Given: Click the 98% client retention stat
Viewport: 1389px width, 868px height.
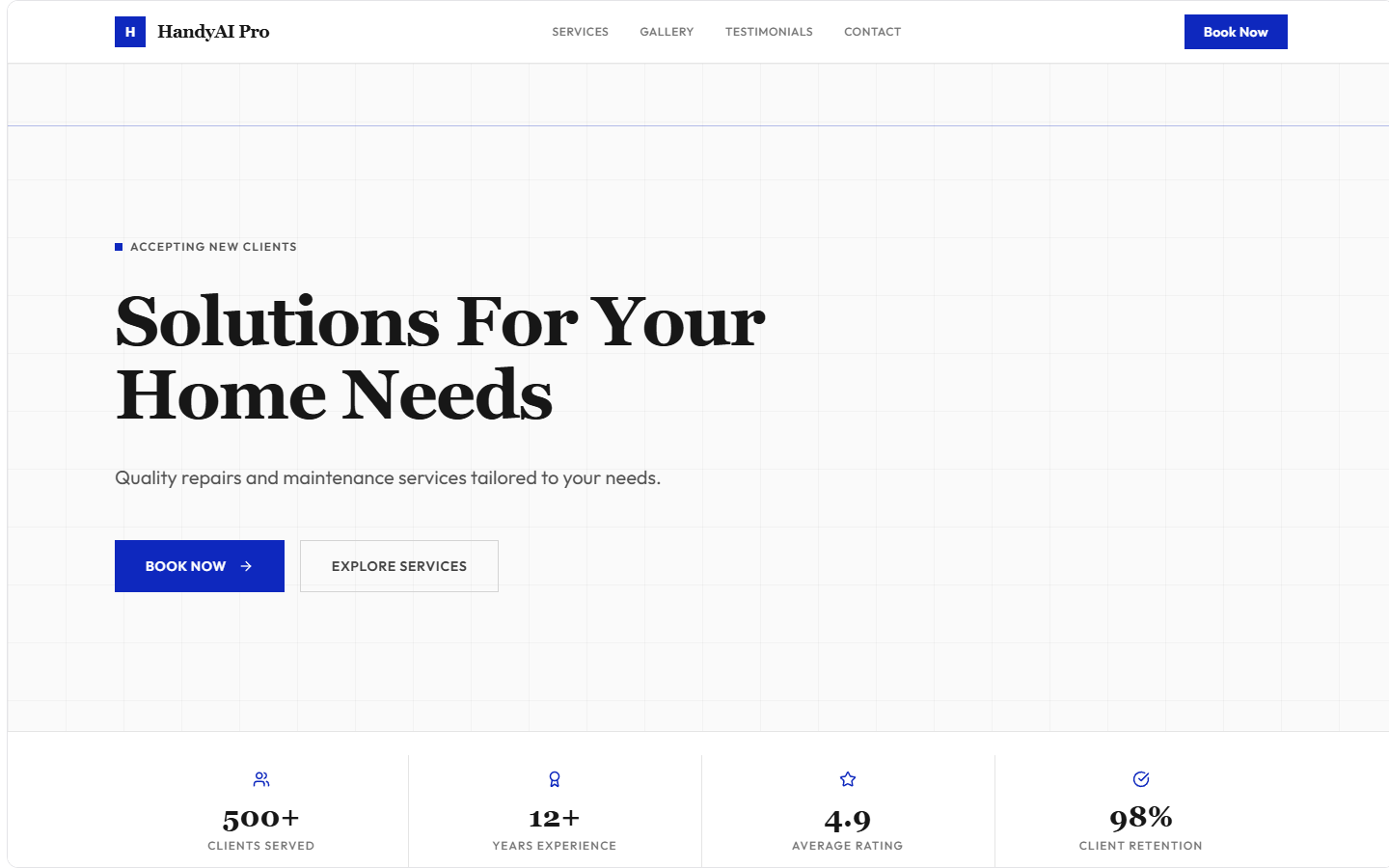Looking at the screenshot, I should click(1141, 819).
